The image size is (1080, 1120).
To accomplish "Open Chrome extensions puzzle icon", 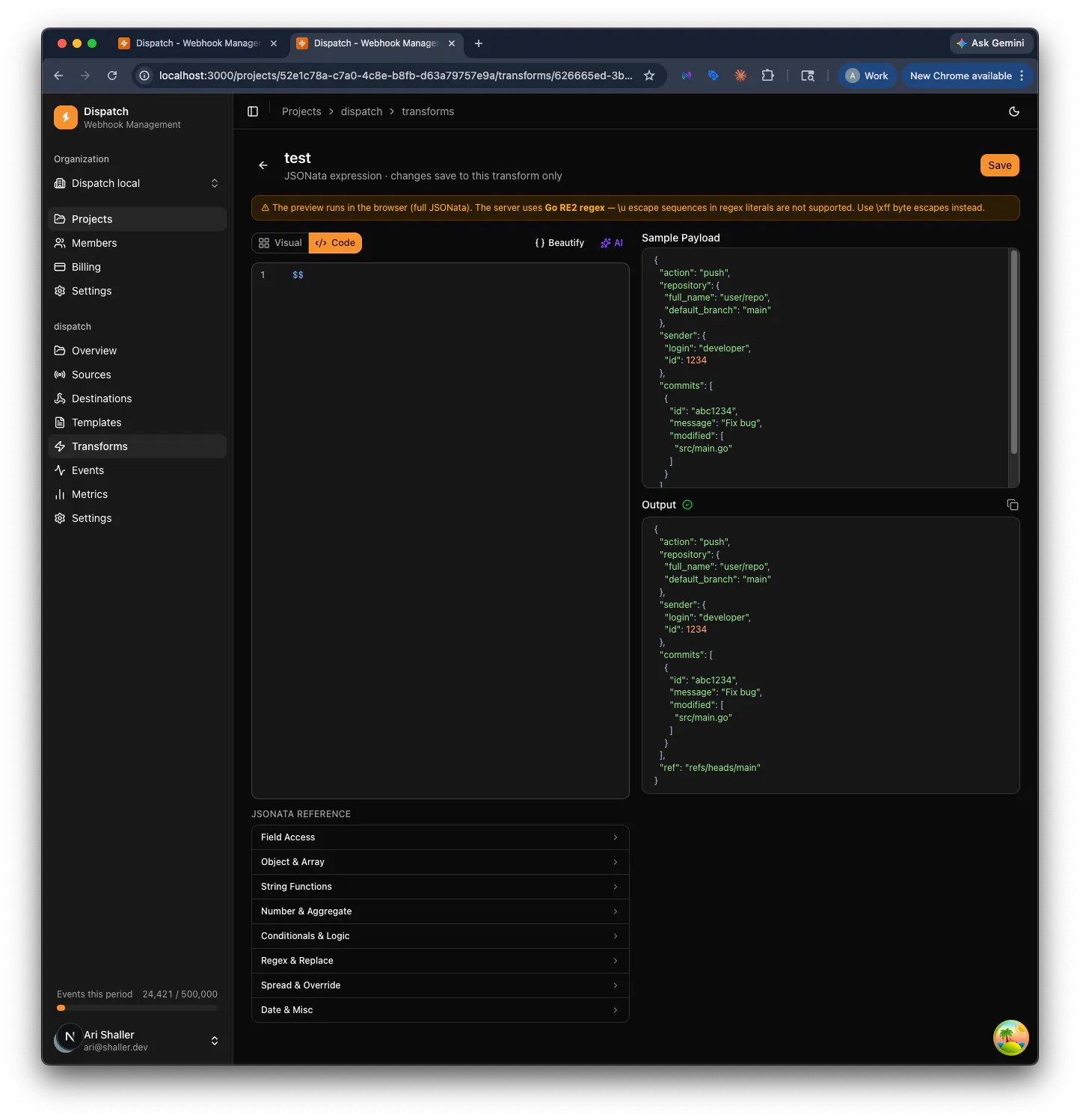I will (x=767, y=76).
